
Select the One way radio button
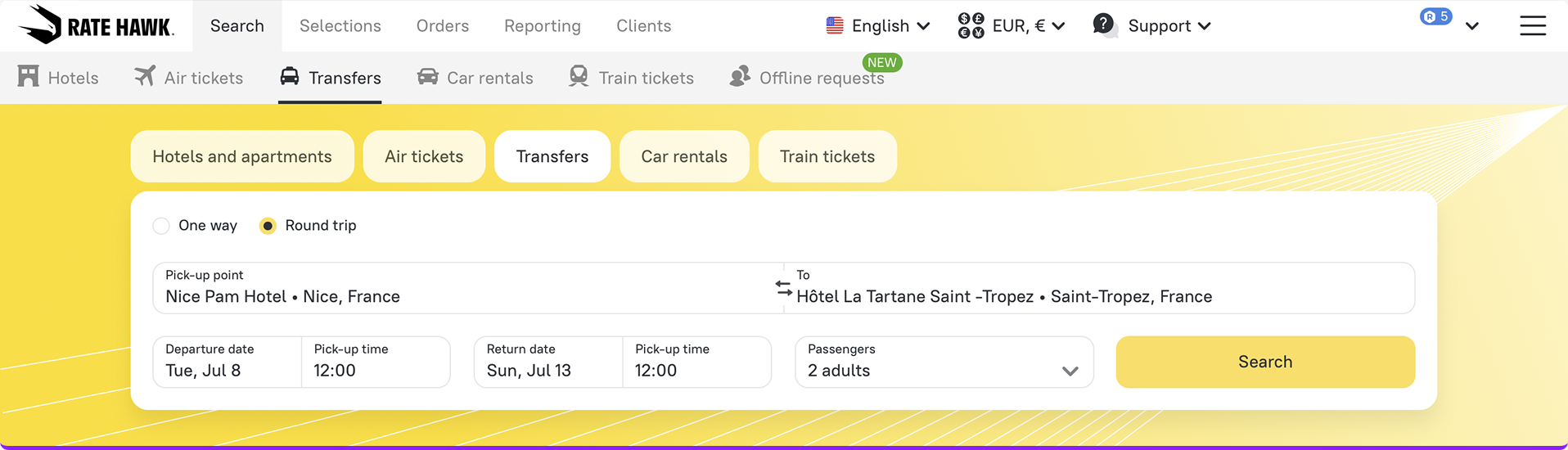(161, 226)
